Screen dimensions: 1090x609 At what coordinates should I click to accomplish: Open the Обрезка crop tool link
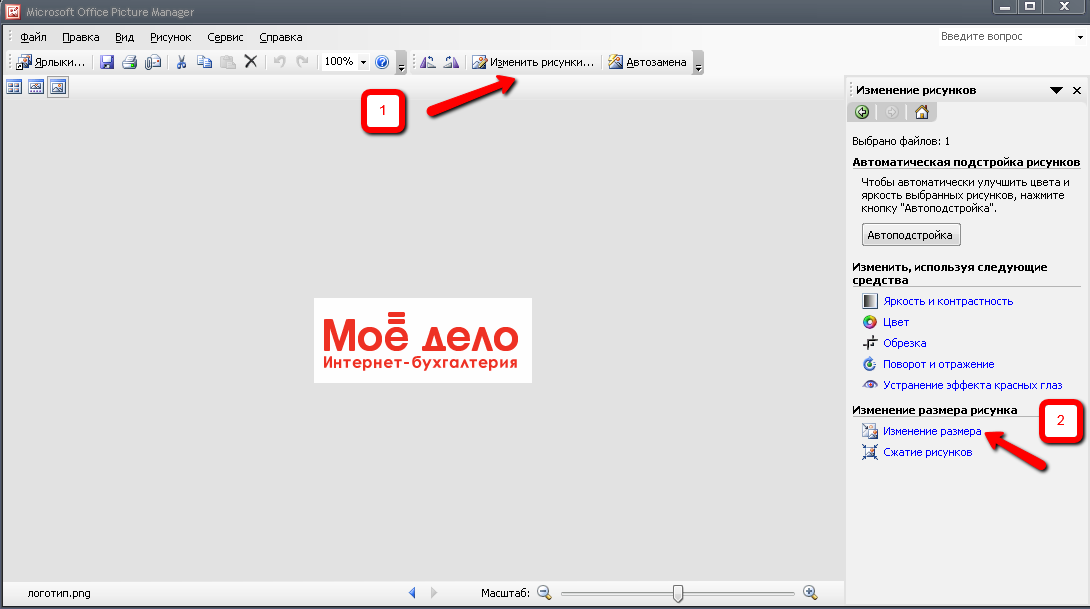[x=904, y=343]
